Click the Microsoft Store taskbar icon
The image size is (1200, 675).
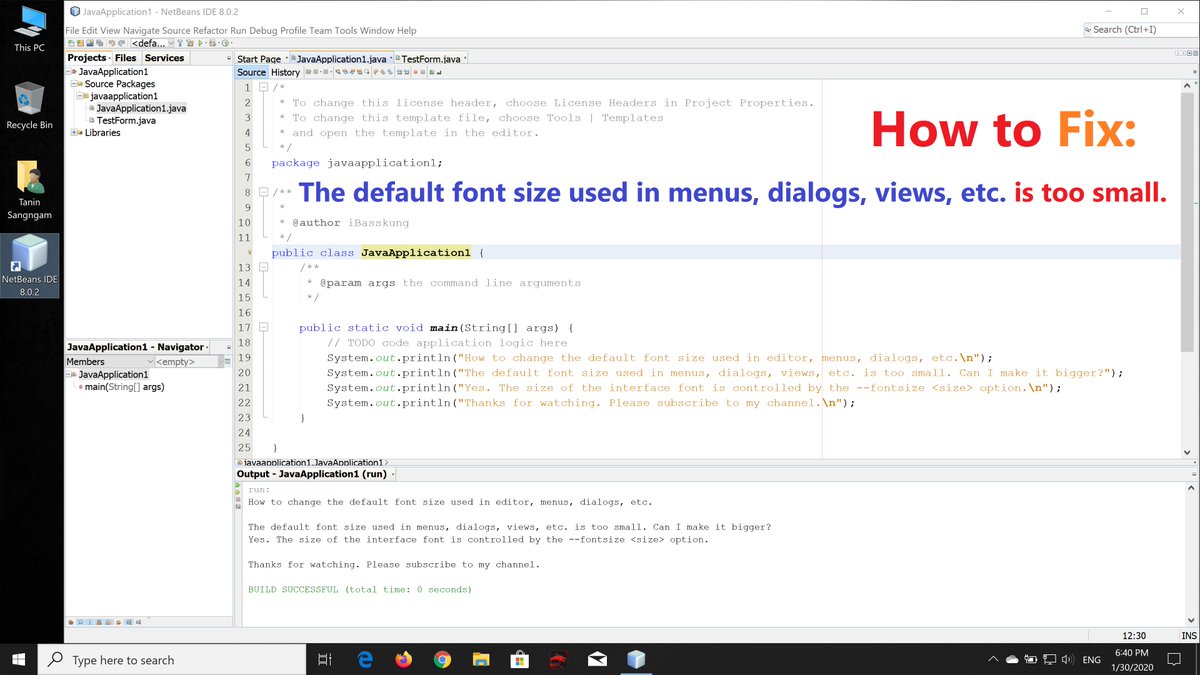[x=519, y=660]
